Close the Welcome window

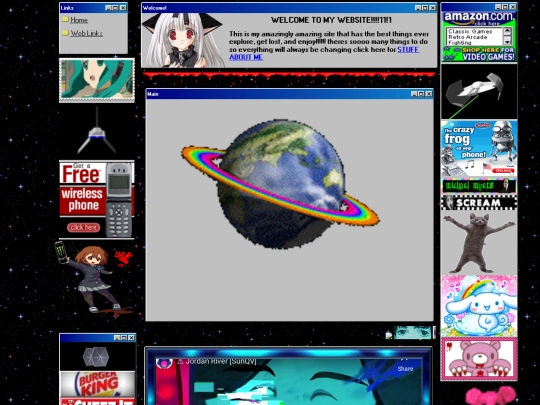click(433, 8)
